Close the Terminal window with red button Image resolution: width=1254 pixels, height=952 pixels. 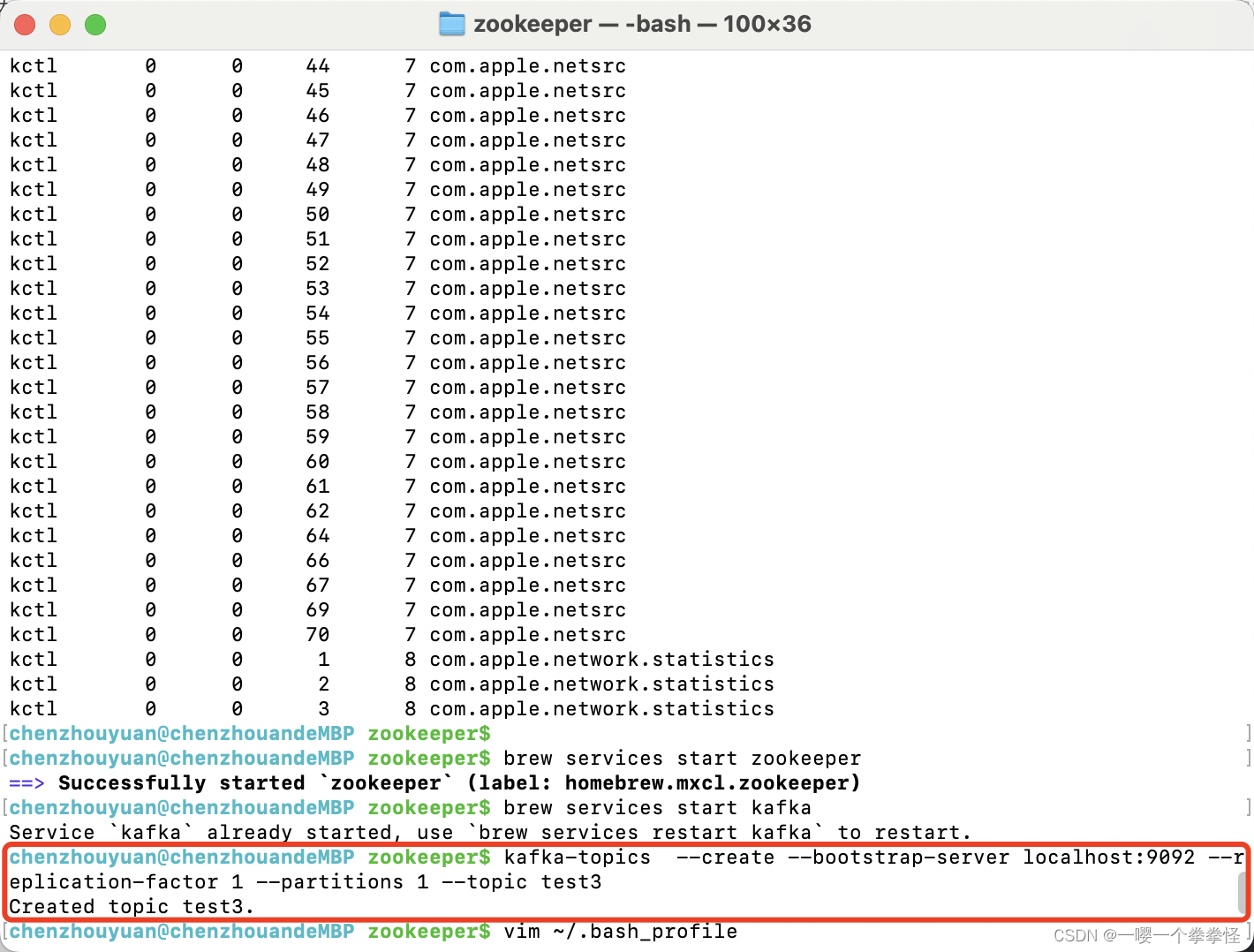click(x=25, y=25)
